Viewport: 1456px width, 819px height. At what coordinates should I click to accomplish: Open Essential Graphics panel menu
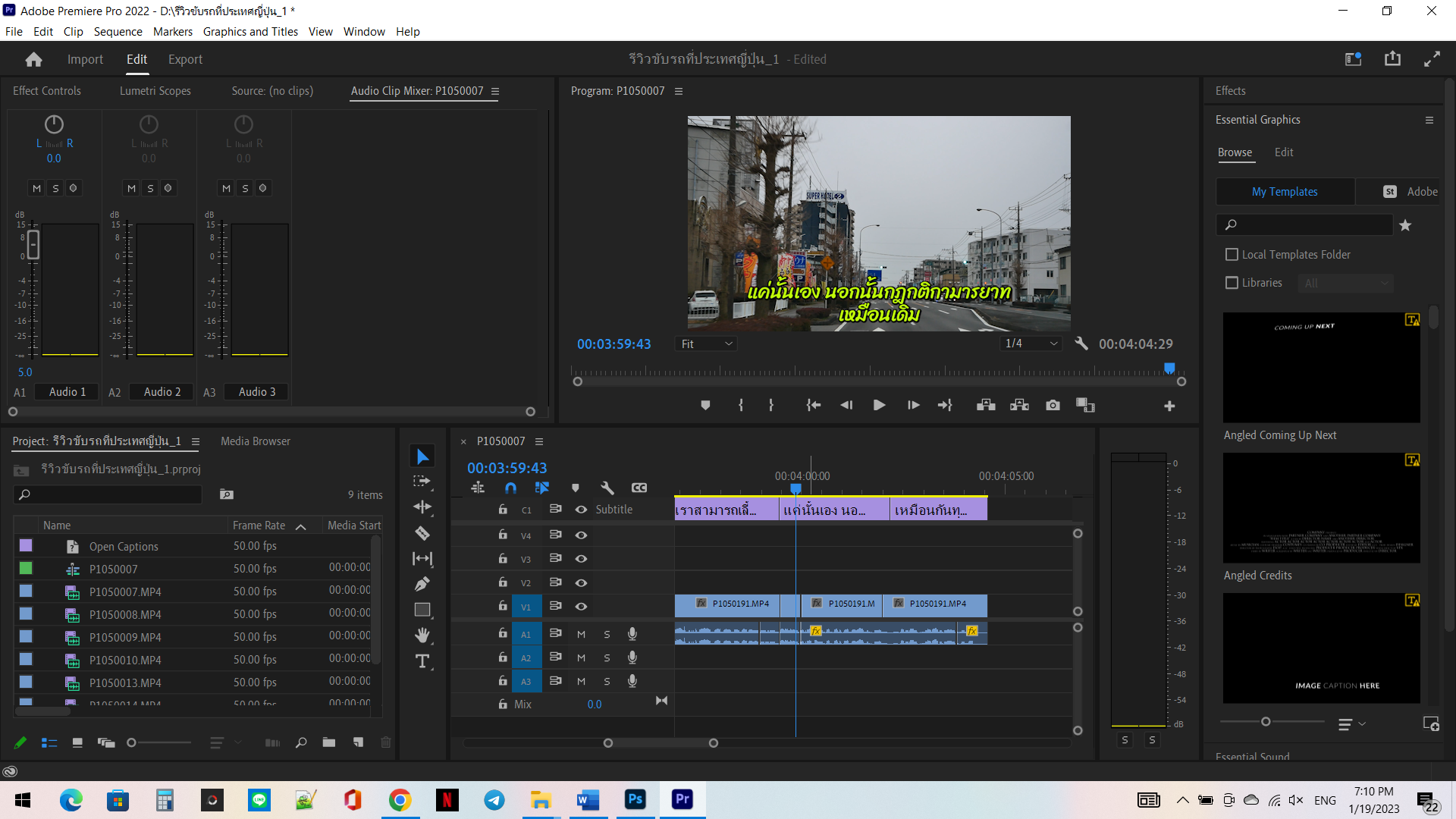click(1429, 120)
